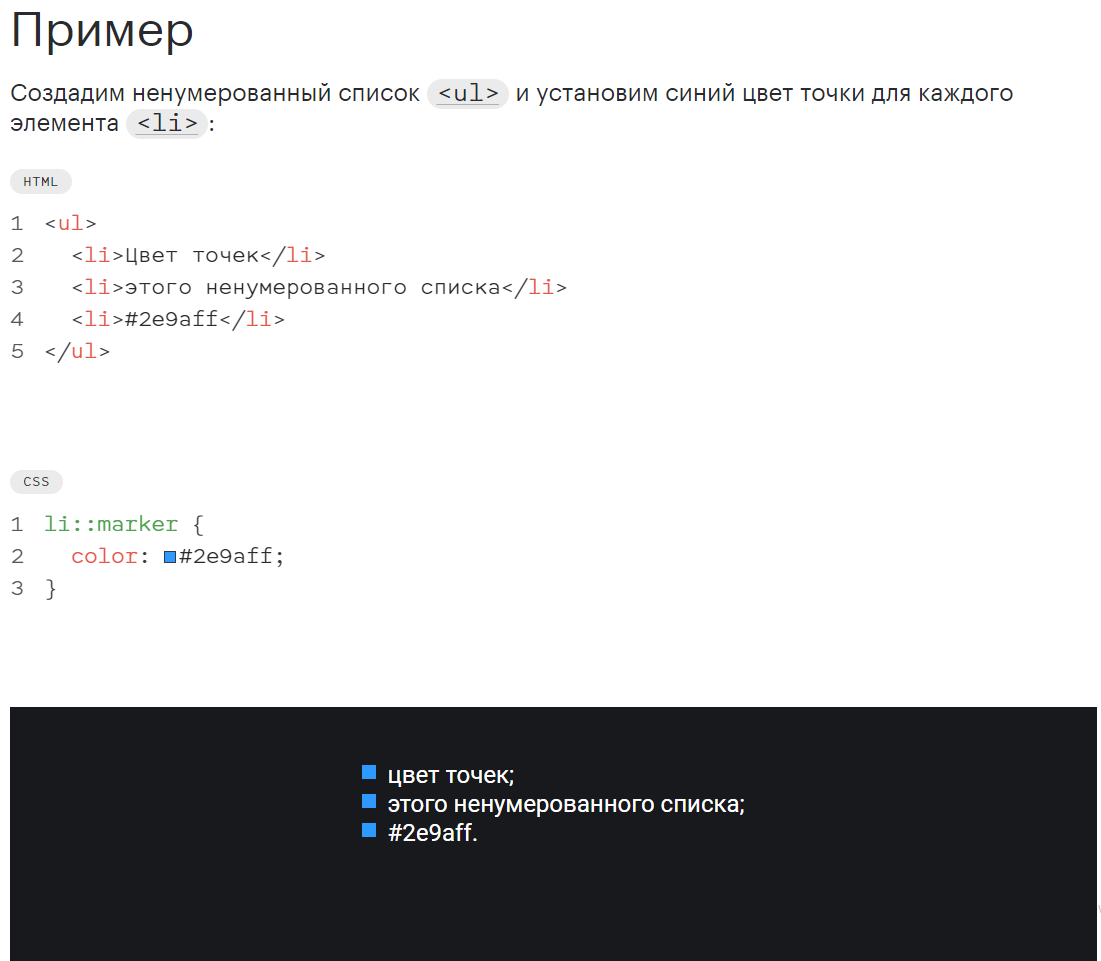Click the opening <ul> tag on line 1

click(x=70, y=224)
